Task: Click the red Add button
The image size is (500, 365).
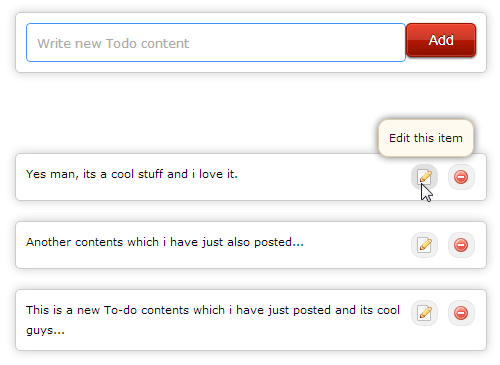Action: pos(441,40)
